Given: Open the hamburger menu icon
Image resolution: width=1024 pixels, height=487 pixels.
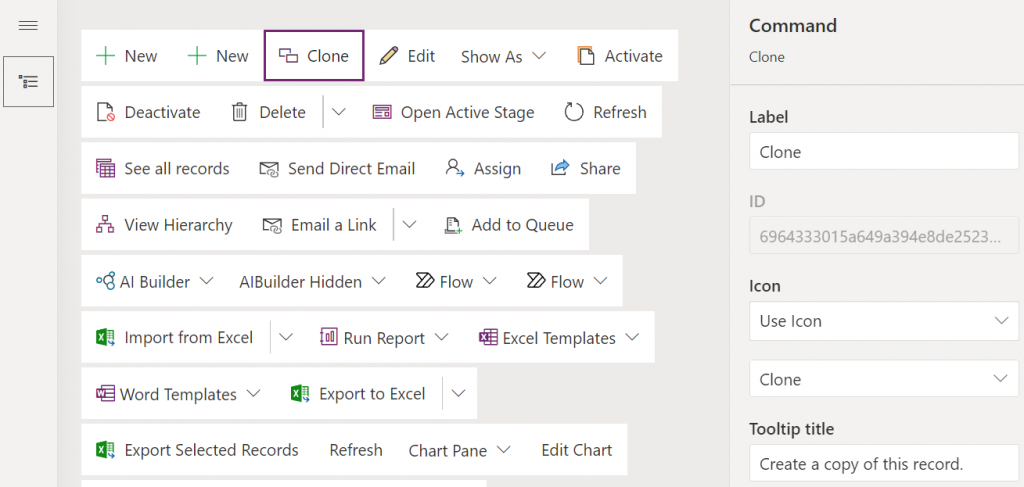Looking at the screenshot, I should click(28, 26).
